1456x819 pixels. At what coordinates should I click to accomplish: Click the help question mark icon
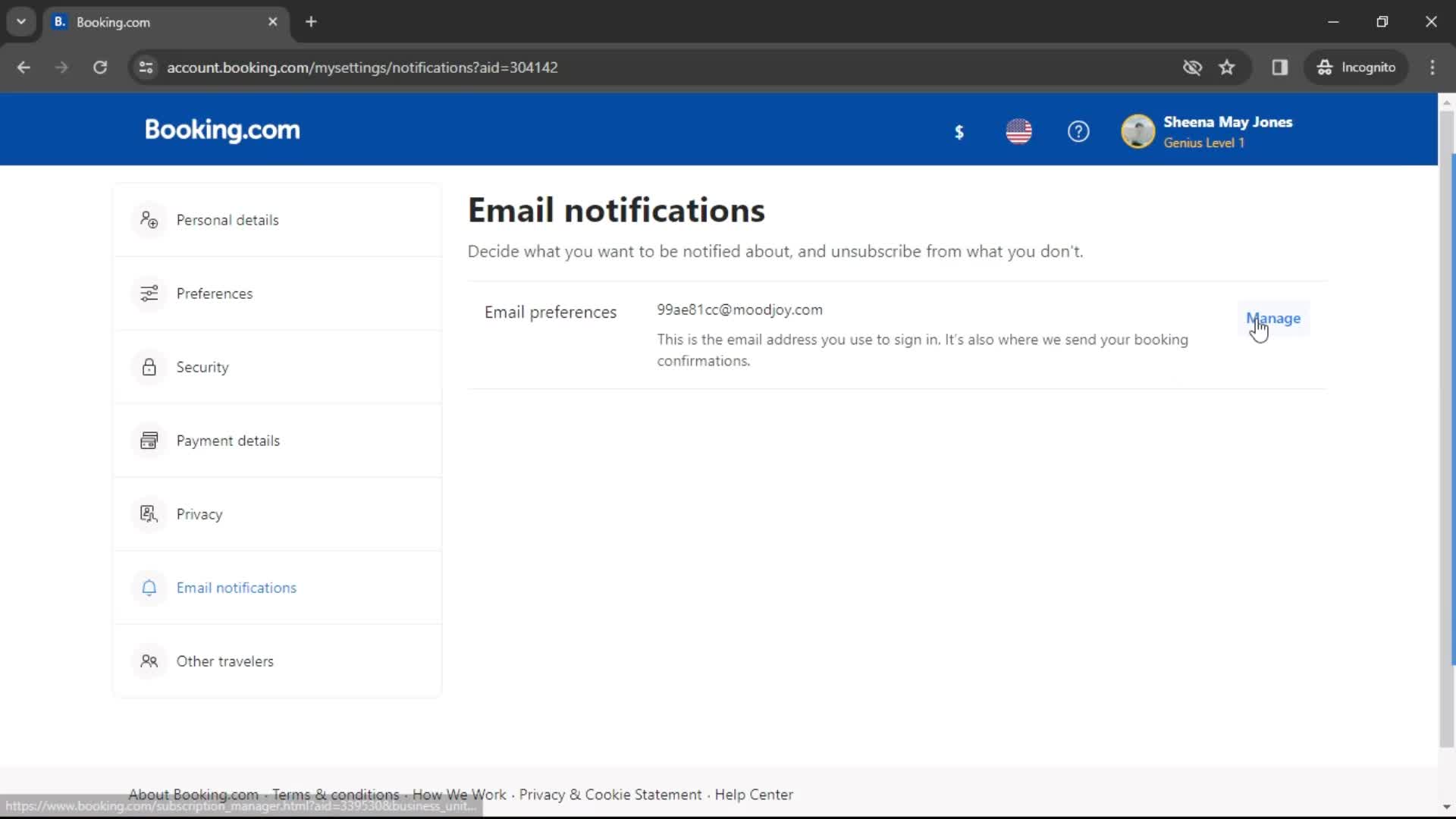(x=1077, y=131)
